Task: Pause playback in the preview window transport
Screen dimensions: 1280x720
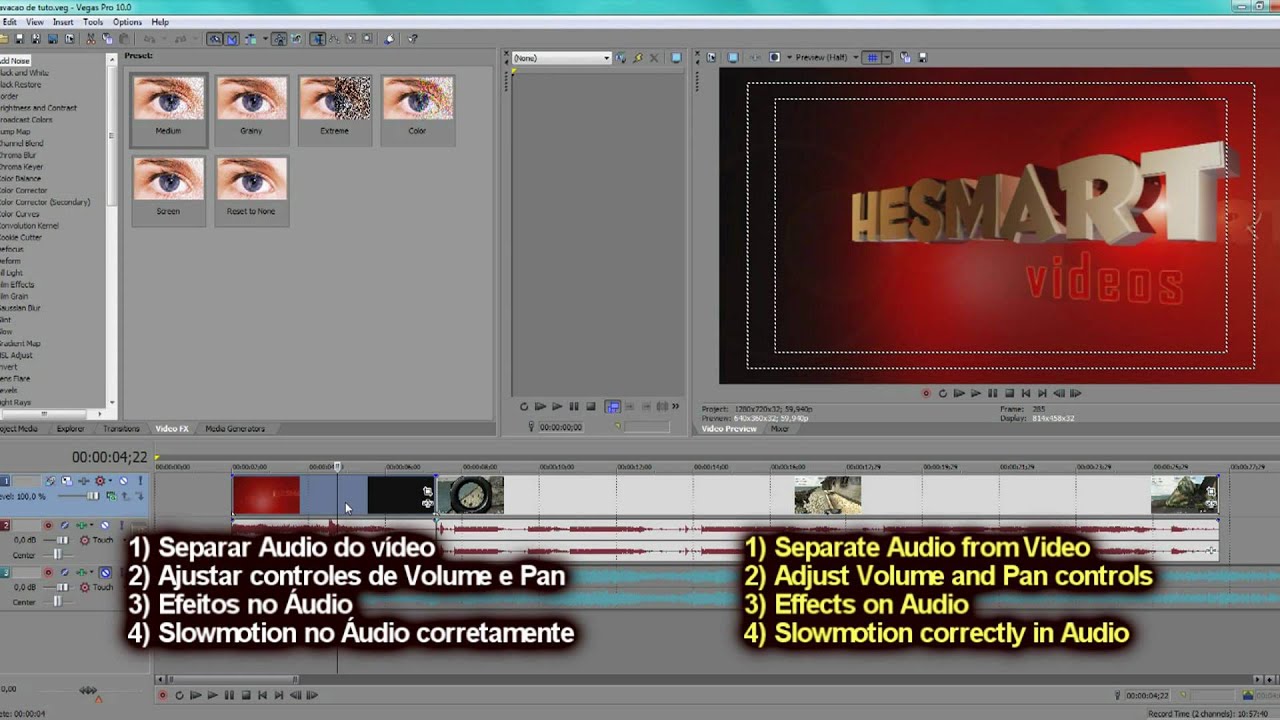Action: (992, 393)
